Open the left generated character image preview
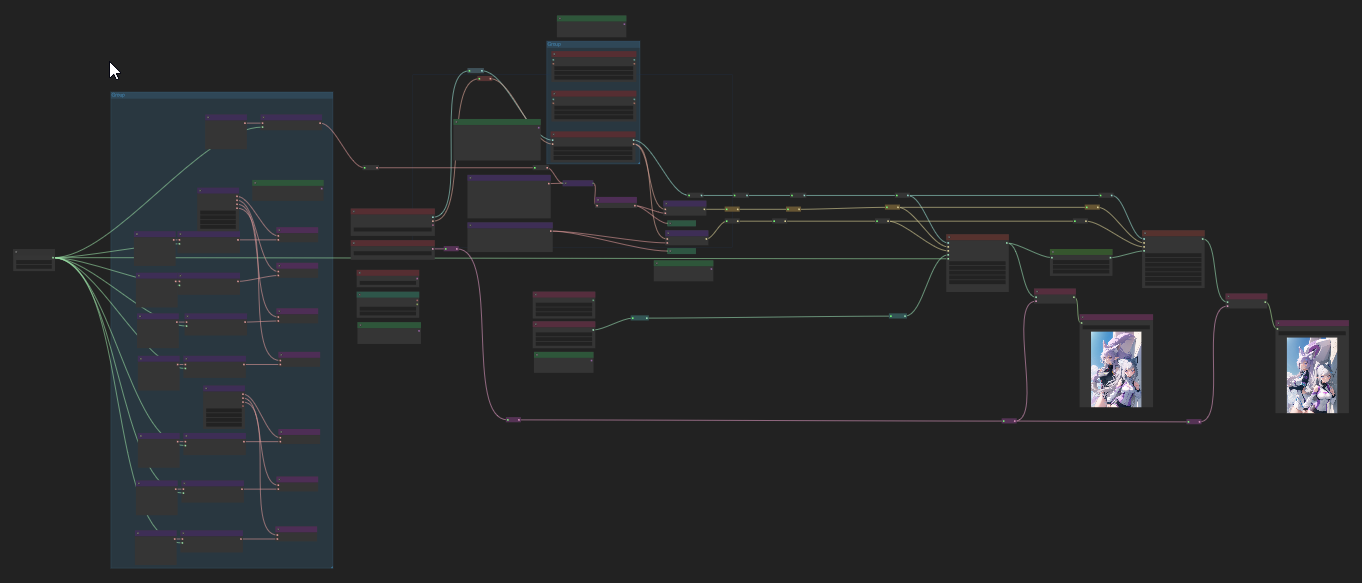 coord(1116,369)
